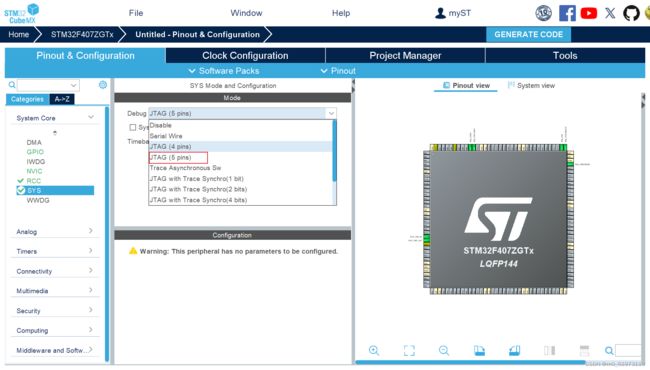Open the Software Packs dropdown
This screenshot has height=370, width=650.
(x=224, y=71)
